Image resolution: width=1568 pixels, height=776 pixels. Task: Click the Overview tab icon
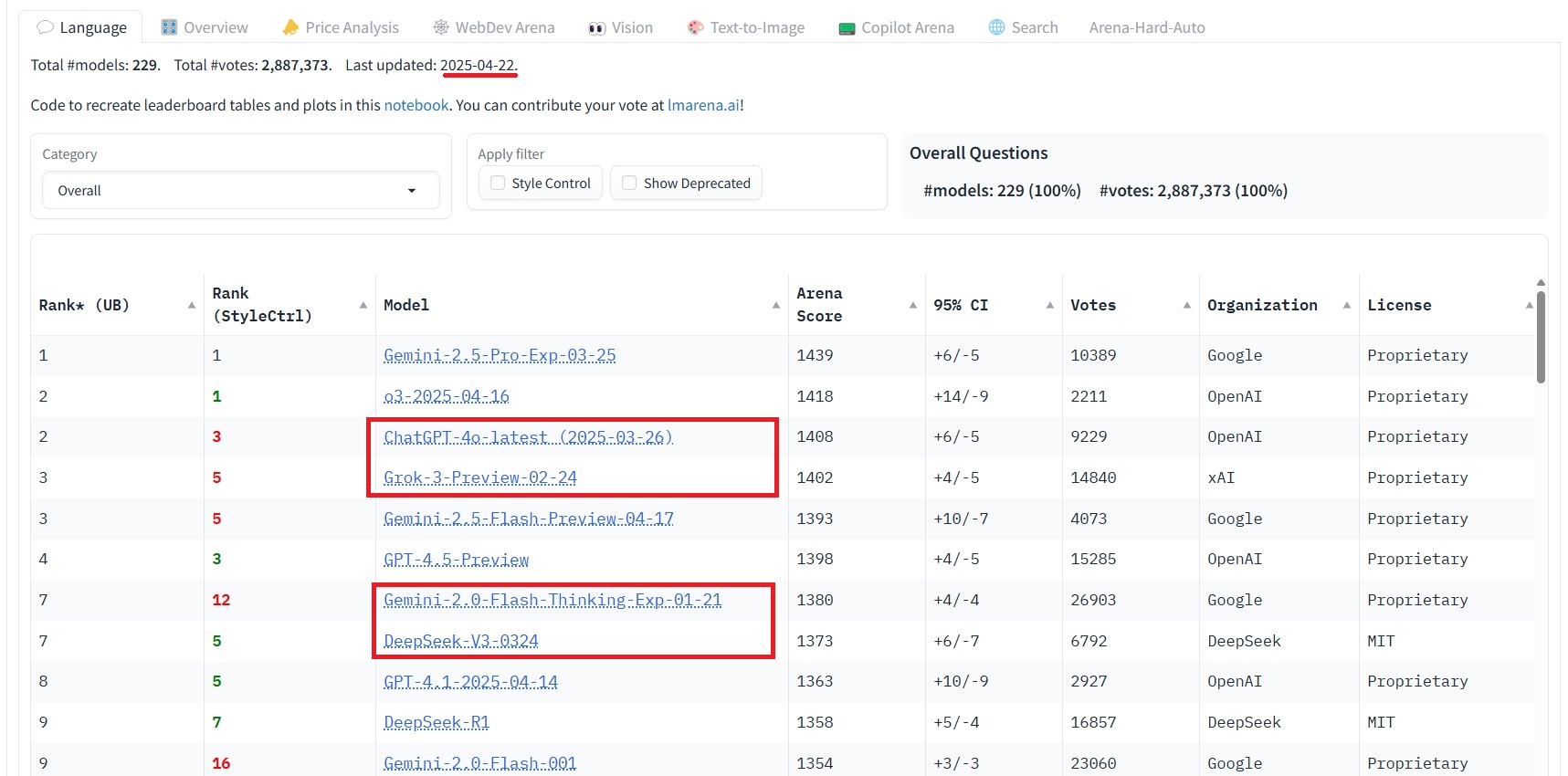coord(169,27)
